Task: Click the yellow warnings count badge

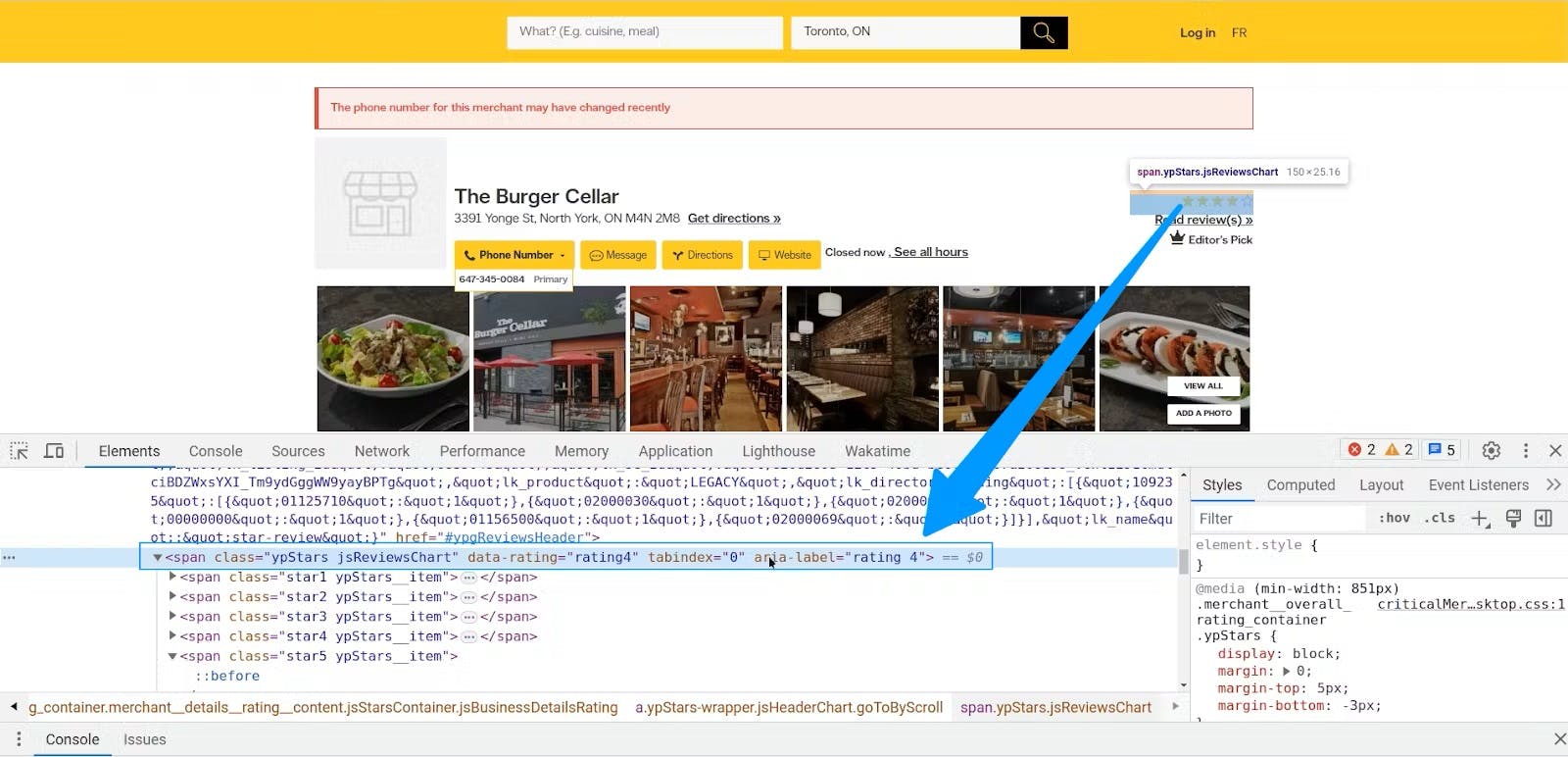Action: pyautogui.click(x=1398, y=450)
